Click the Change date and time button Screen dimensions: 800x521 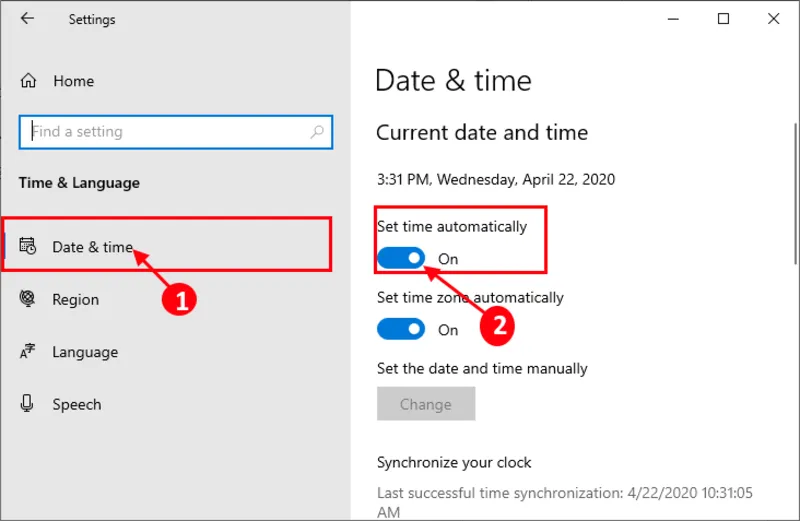click(x=426, y=404)
